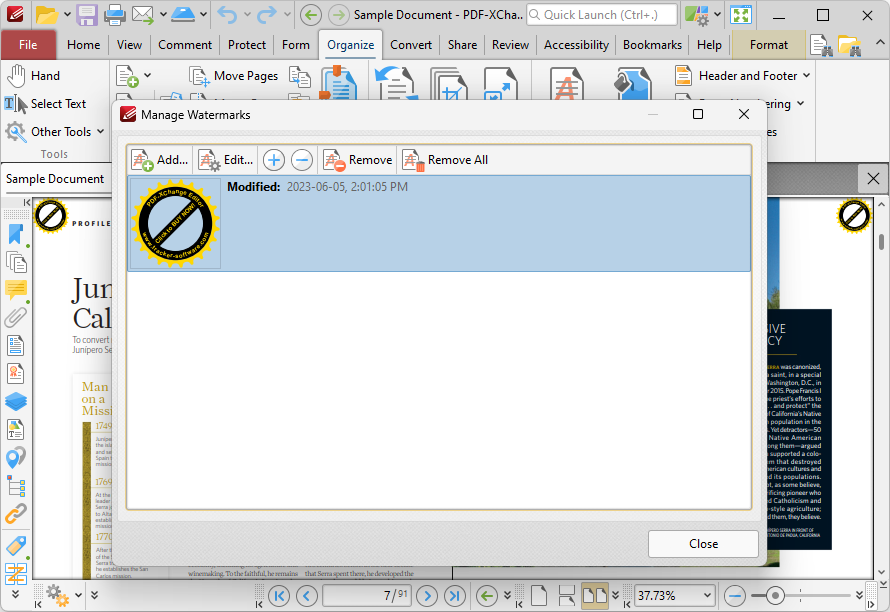Open the Links panel icon in sidebar
This screenshot has height=612, width=890.
click(x=16, y=514)
